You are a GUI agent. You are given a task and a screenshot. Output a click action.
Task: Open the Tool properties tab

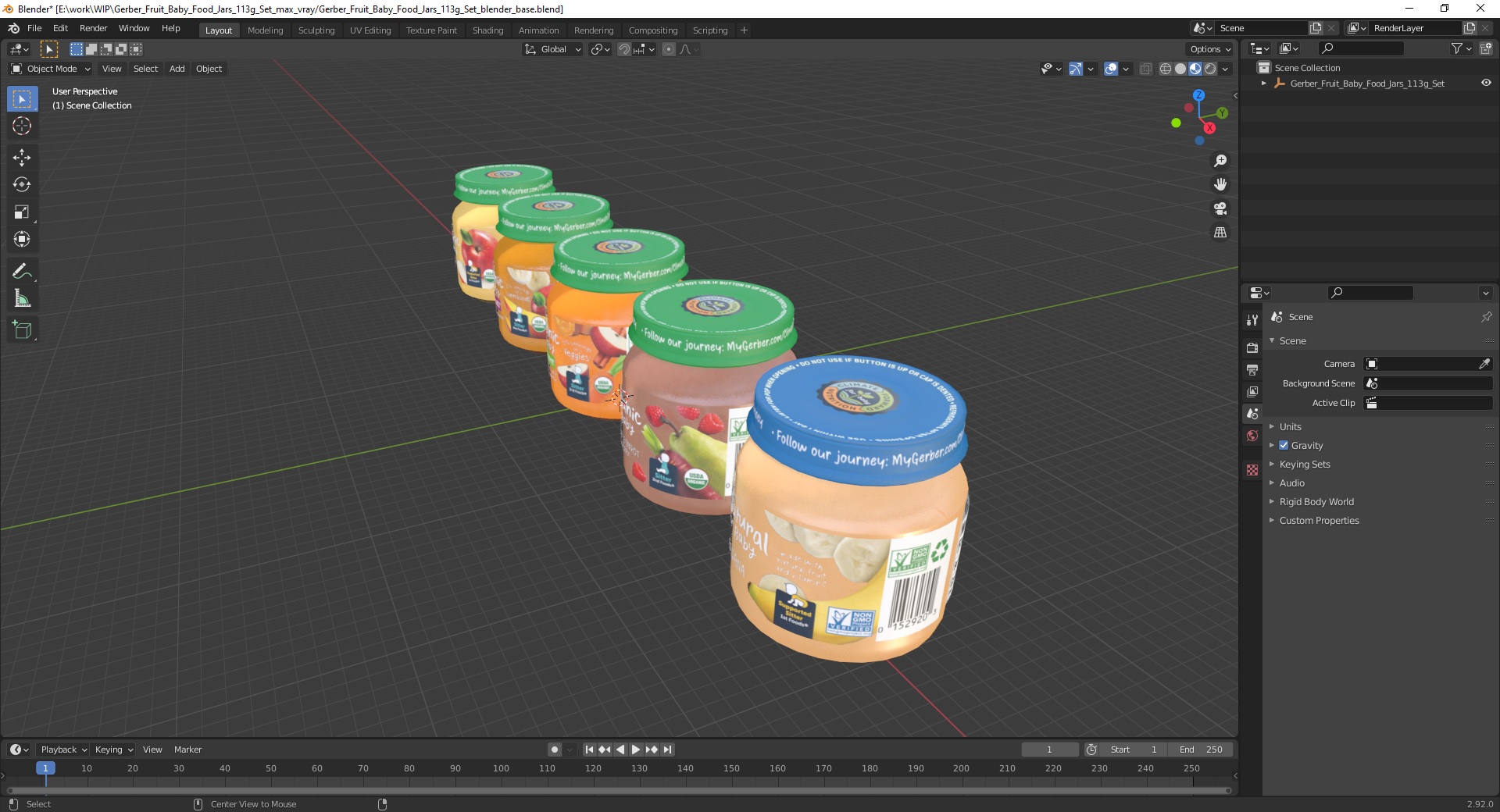pos(1252,320)
